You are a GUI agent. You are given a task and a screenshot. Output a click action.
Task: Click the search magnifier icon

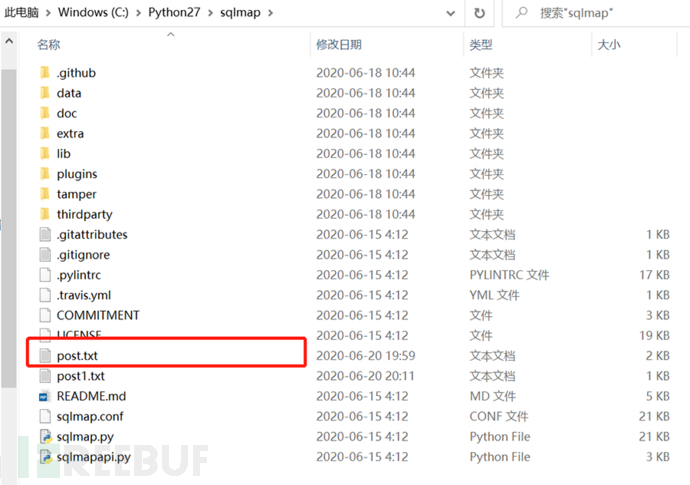tap(521, 13)
